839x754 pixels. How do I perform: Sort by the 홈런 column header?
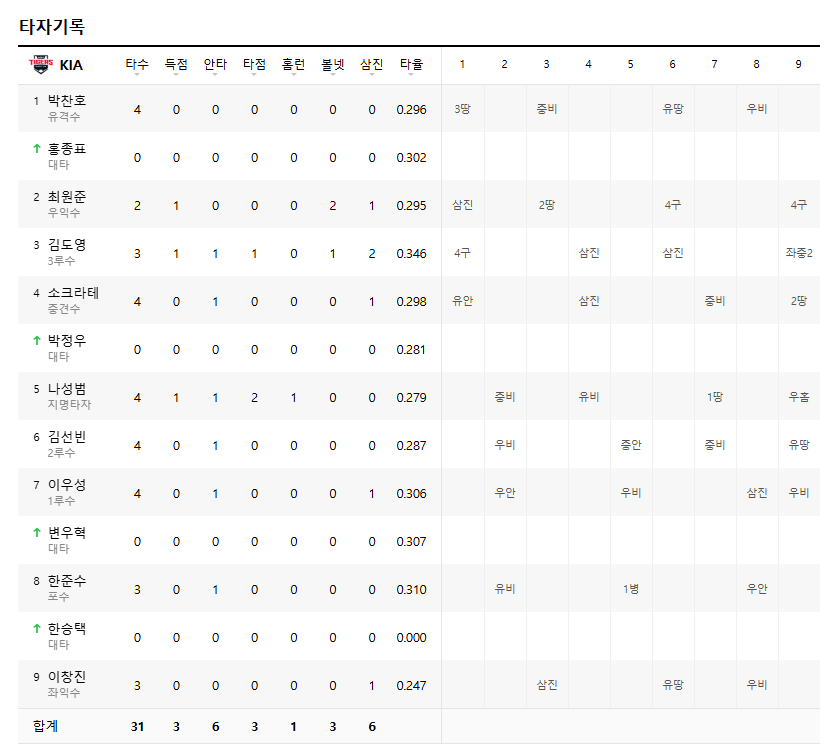click(293, 65)
